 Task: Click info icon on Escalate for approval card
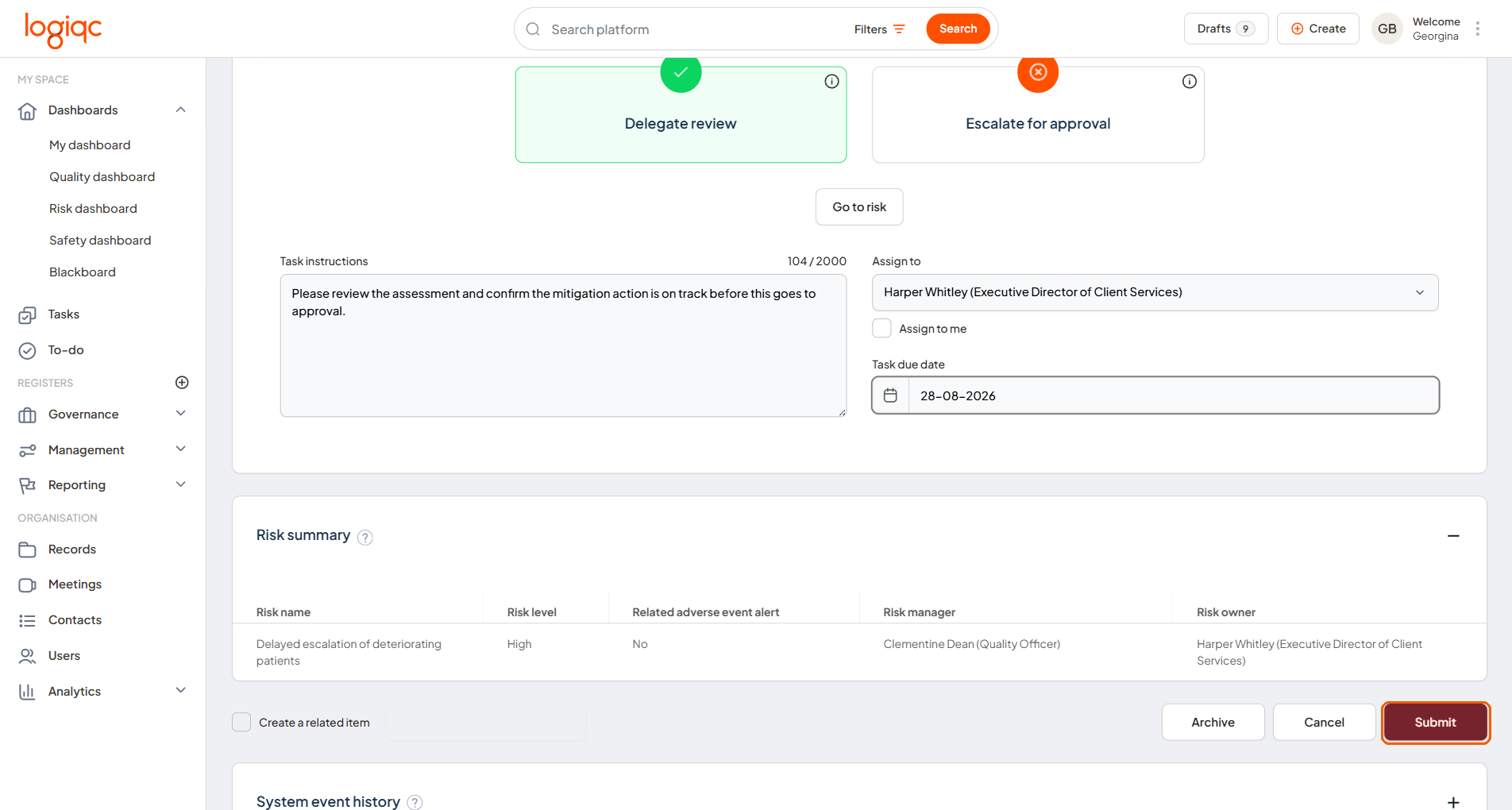click(x=1189, y=81)
